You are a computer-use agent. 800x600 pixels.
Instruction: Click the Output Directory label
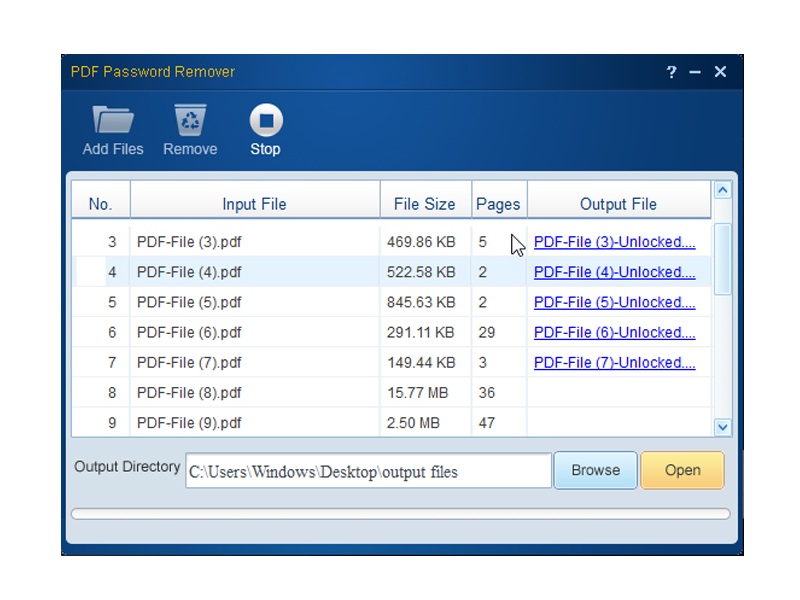(127, 466)
